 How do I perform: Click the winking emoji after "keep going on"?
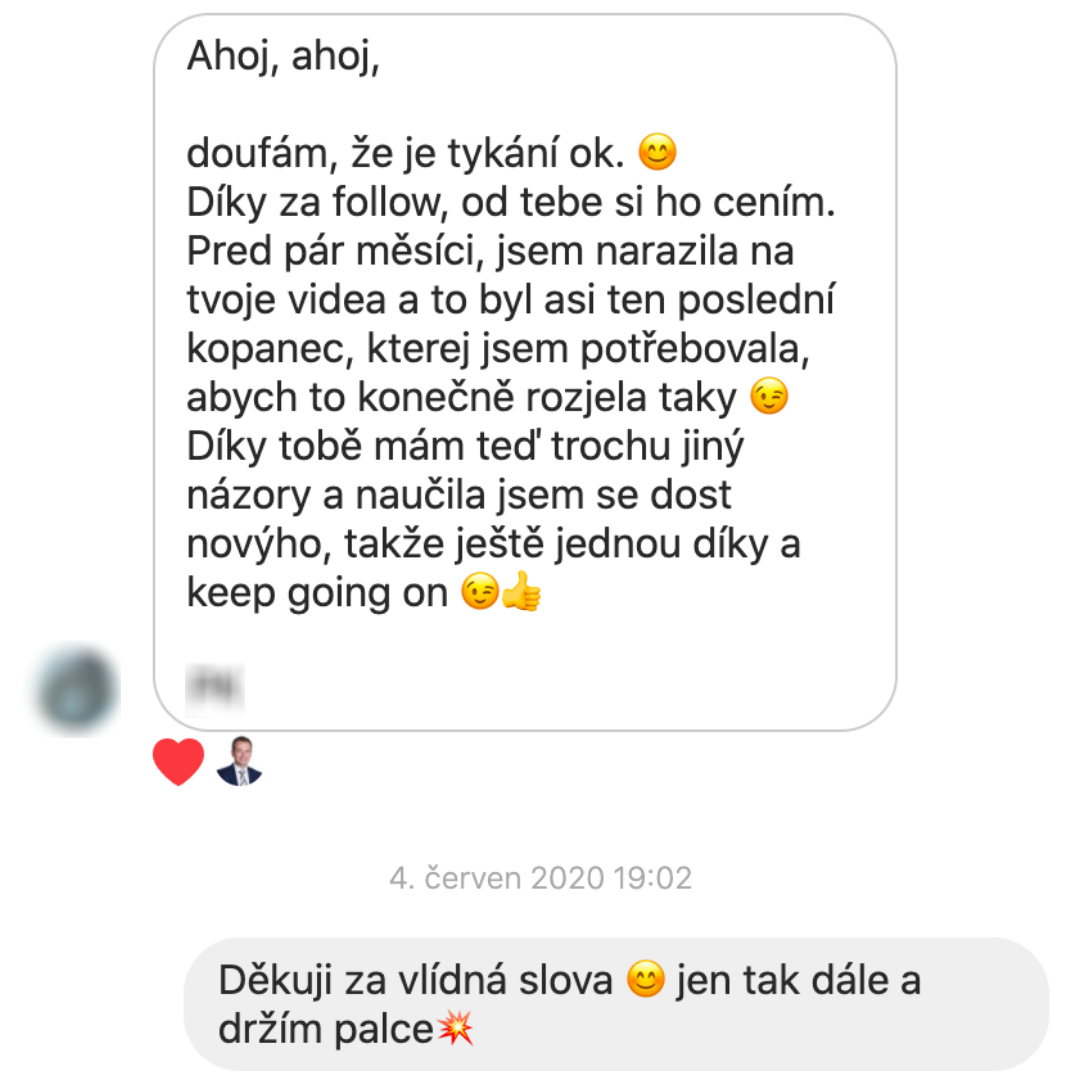coord(480,592)
